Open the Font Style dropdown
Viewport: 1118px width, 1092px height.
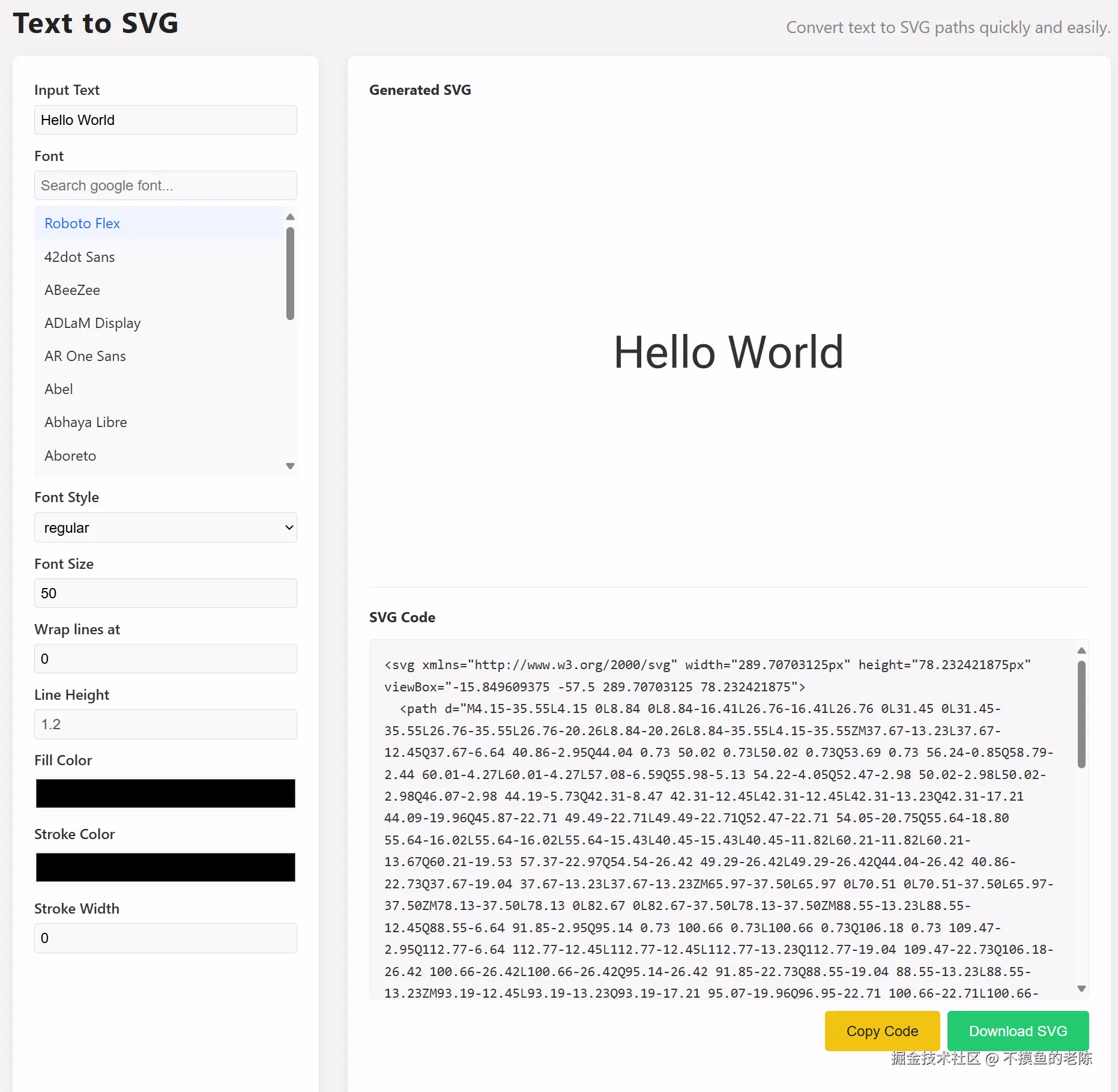click(x=166, y=527)
